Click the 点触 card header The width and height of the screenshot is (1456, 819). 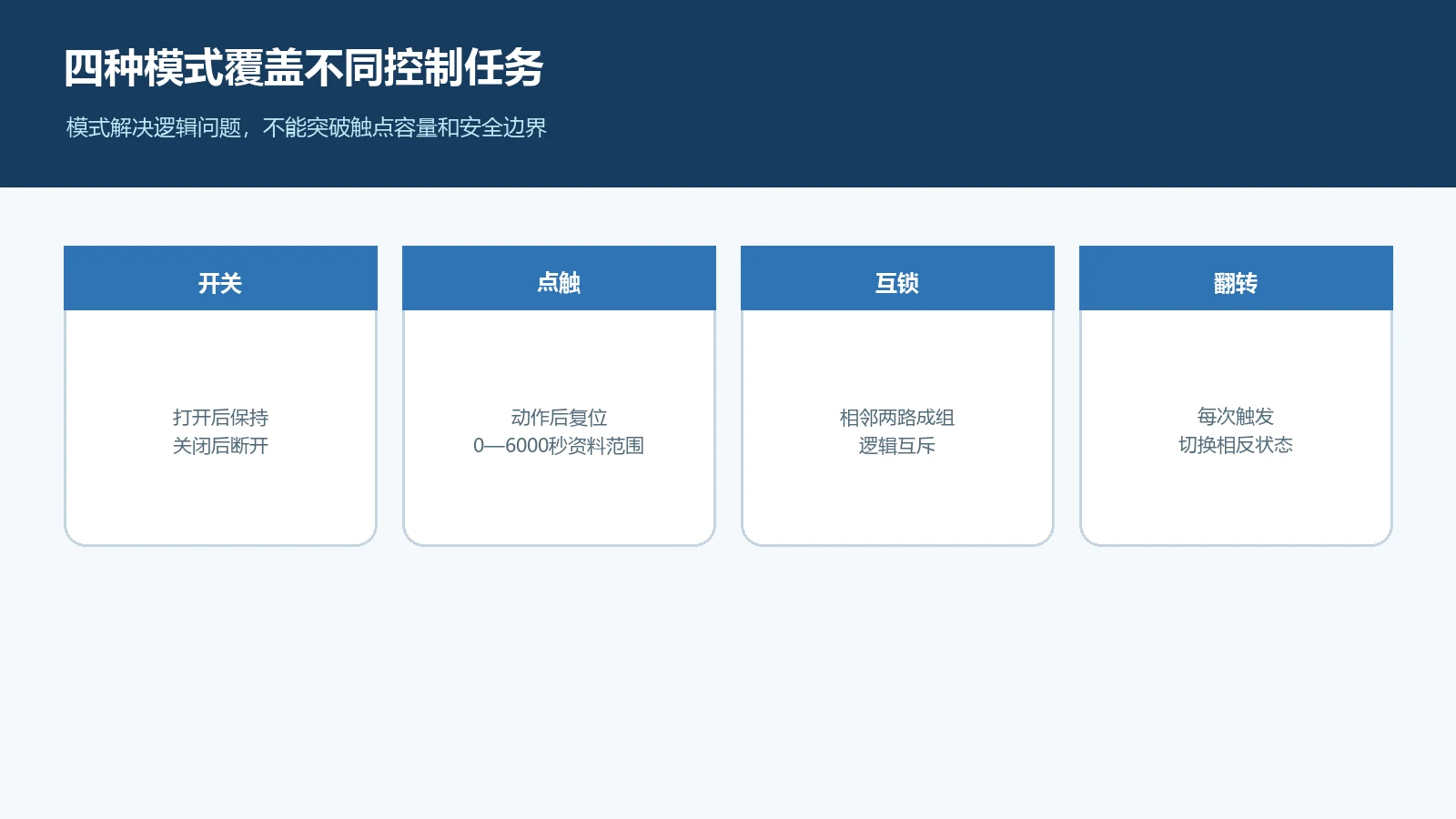click(x=559, y=278)
